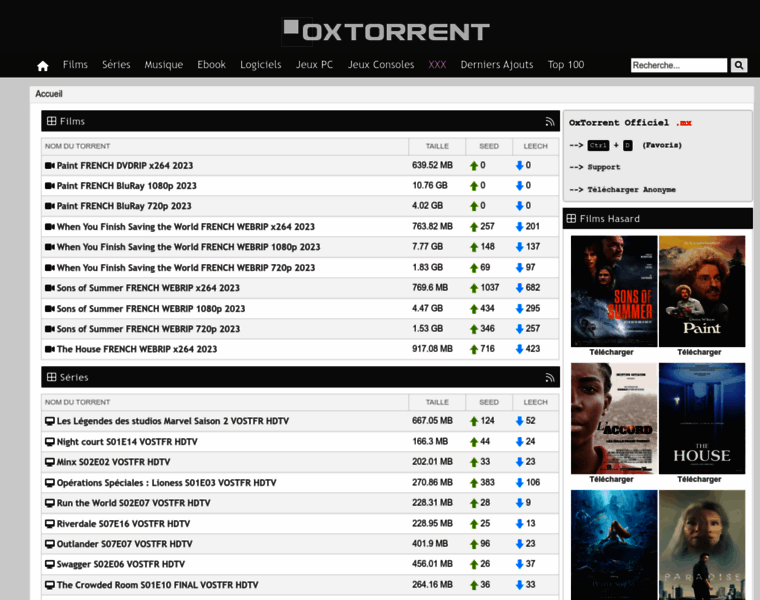Click the 639.52 MB size cell
760x600 pixels.
coord(432,165)
